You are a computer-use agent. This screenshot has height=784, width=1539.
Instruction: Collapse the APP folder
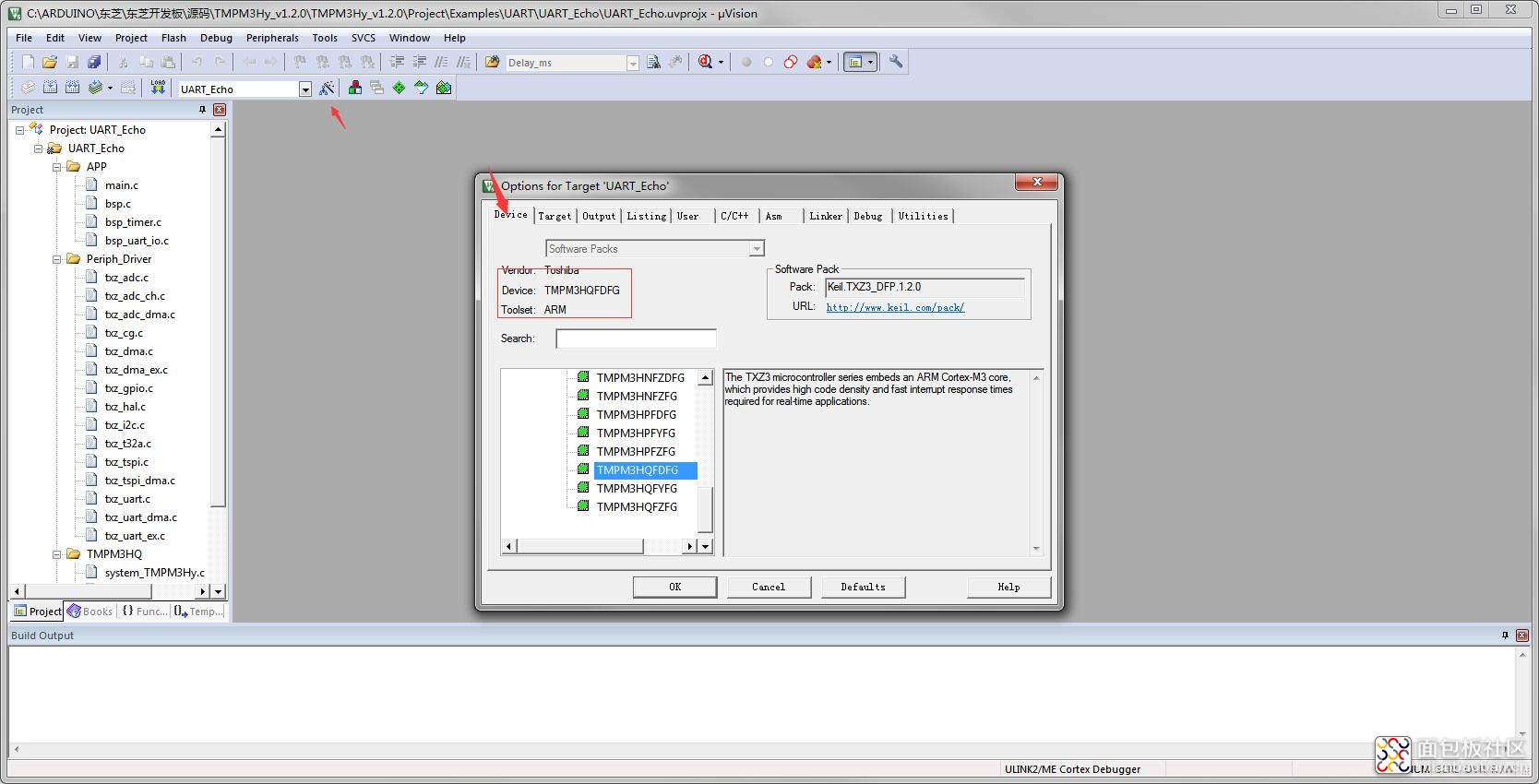coord(56,167)
